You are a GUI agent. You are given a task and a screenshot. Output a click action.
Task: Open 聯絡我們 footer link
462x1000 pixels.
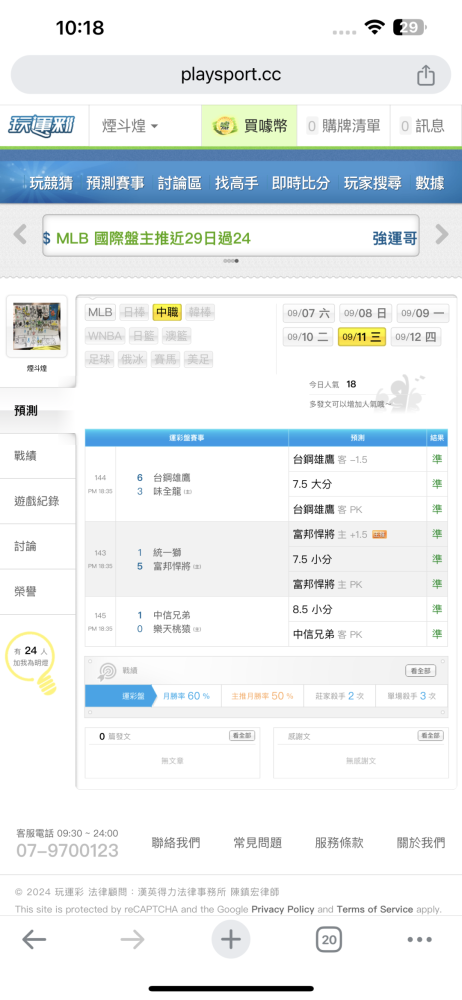[175, 842]
